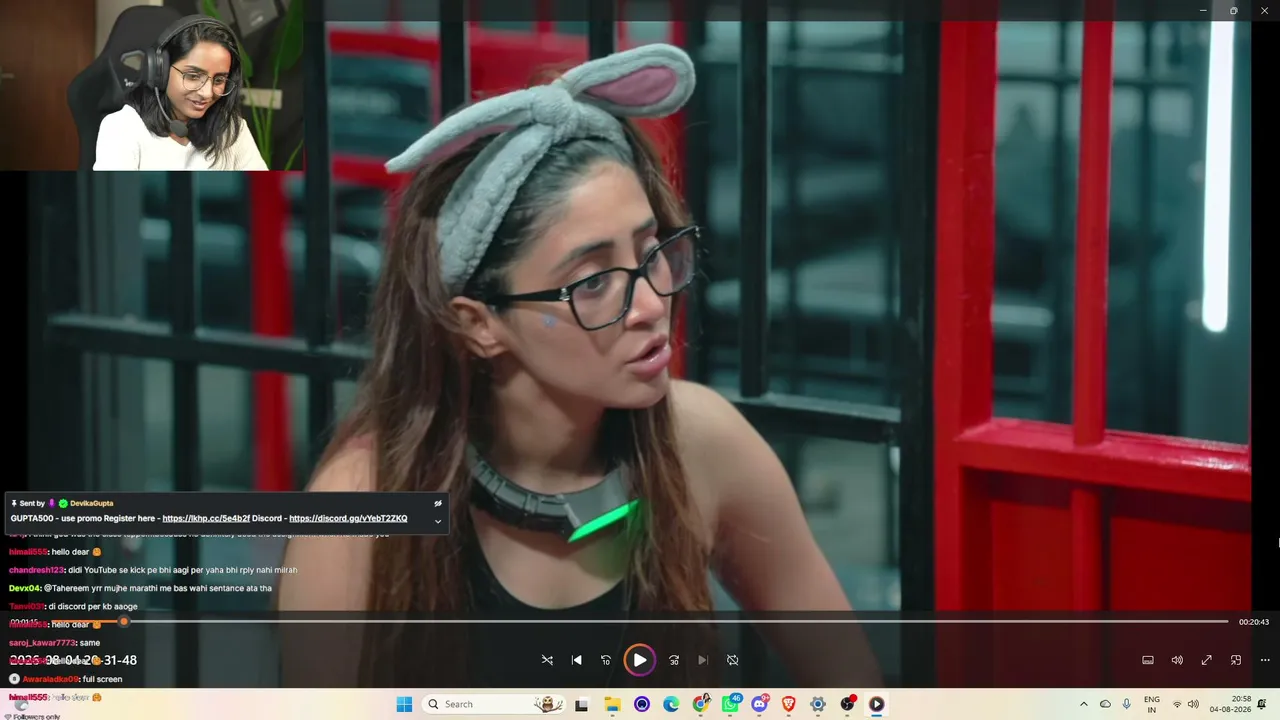1280x720 pixels.
Task: Open the purple circle app in taskbar
Action: point(642,704)
